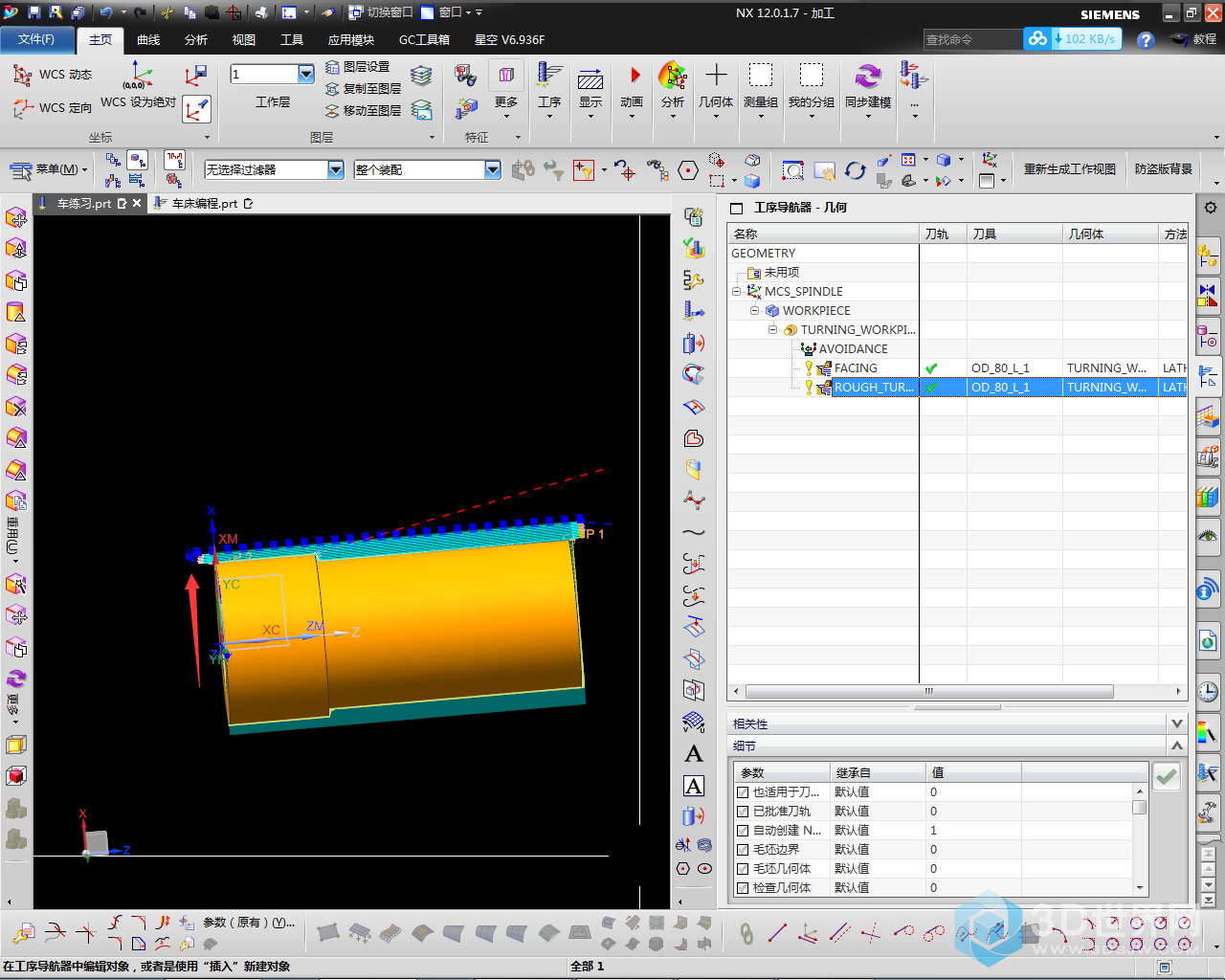Click the horizontal scrollbar of operation navigator
Image resolution: width=1225 pixels, height=980 pixels.
[928, 691]
